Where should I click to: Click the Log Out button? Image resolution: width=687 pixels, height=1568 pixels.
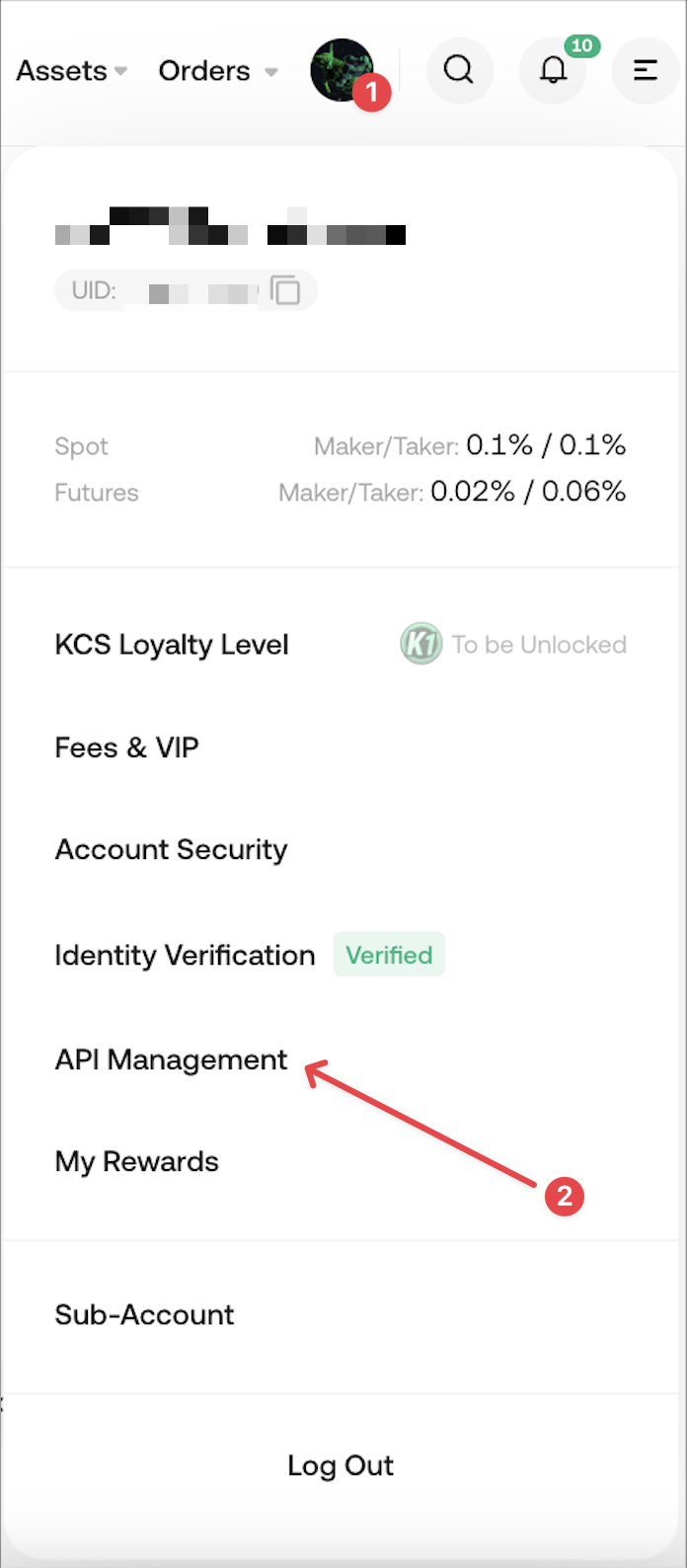[341, 1465]
